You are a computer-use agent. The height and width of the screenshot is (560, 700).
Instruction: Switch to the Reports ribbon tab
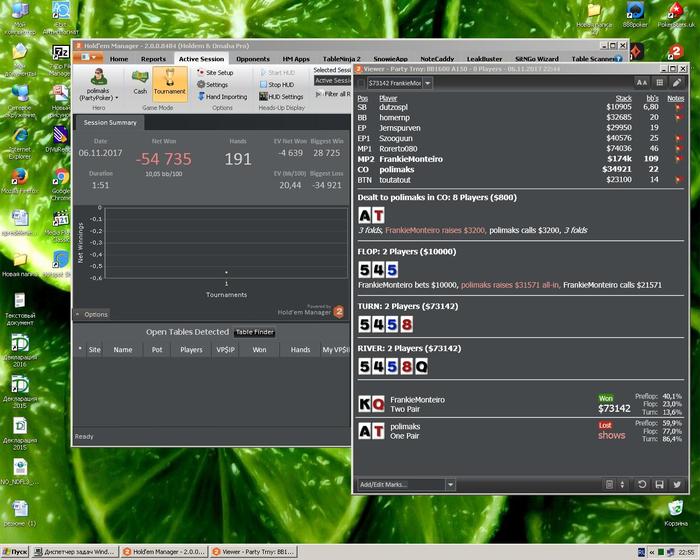153,59
